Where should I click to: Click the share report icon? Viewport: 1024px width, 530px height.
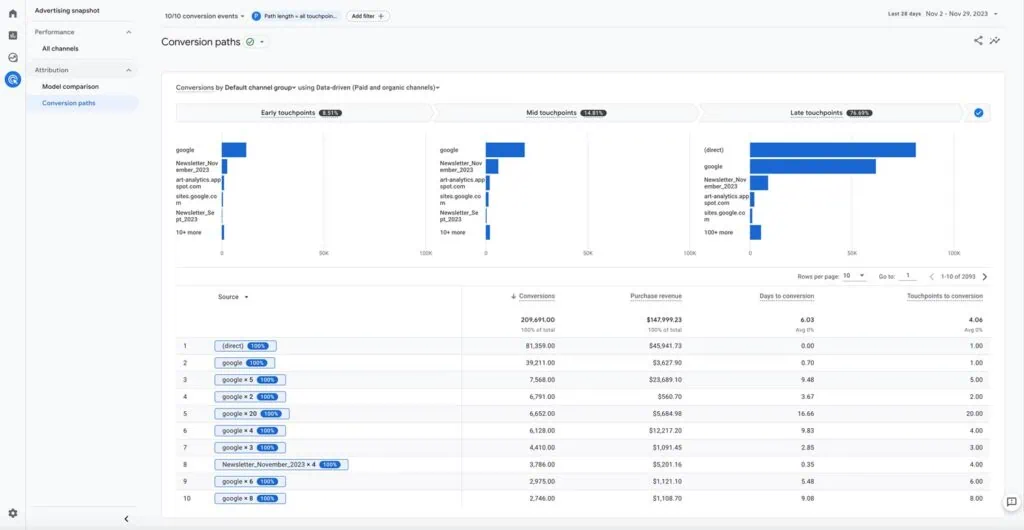click(x=978, y=41)
